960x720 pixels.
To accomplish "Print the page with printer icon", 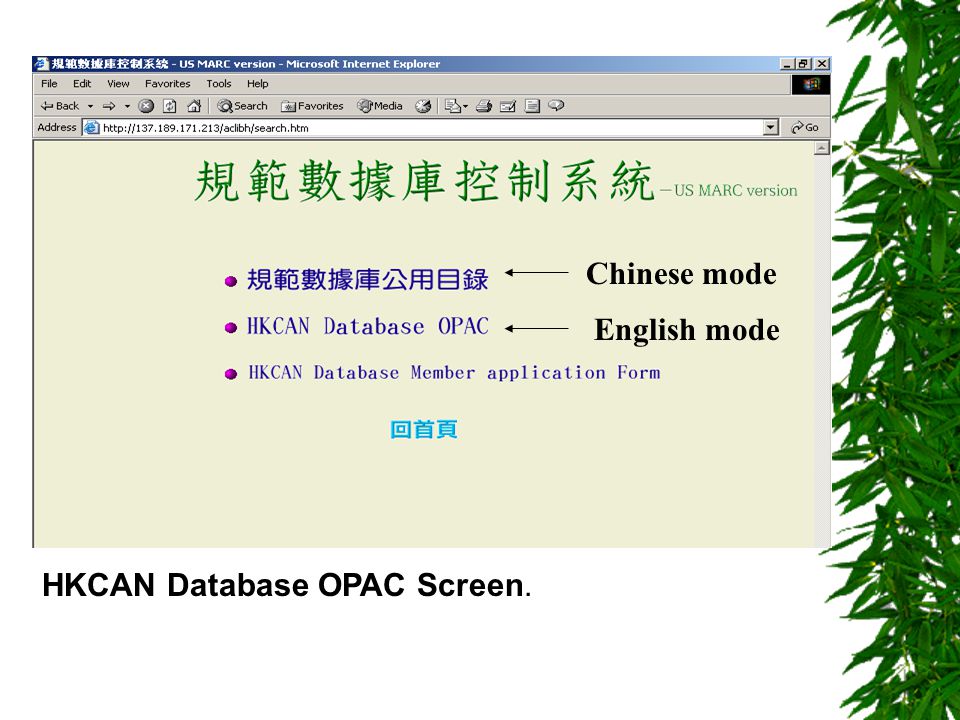I will coord(484,106).
